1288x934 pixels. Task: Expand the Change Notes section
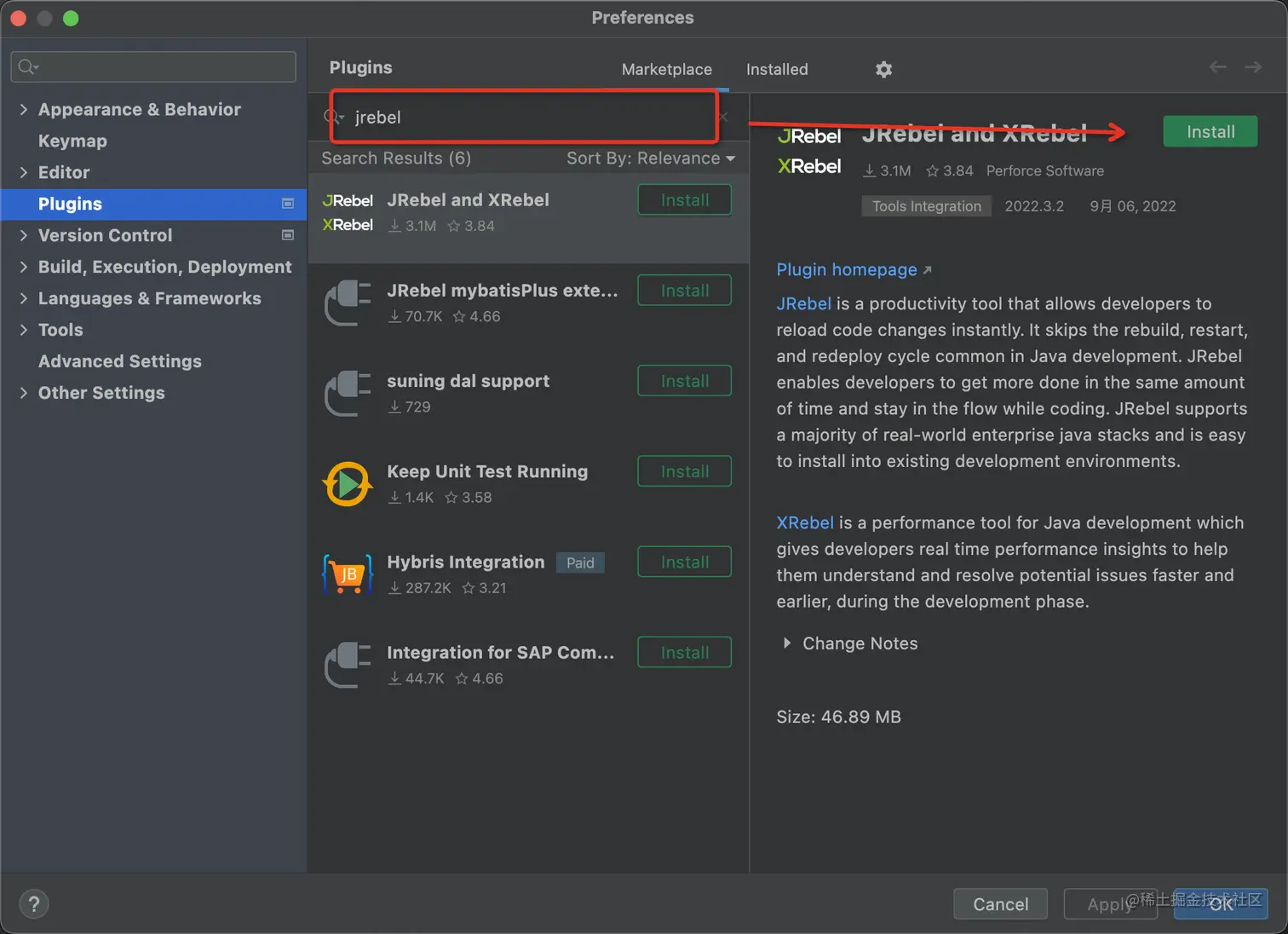pos(786,643)
